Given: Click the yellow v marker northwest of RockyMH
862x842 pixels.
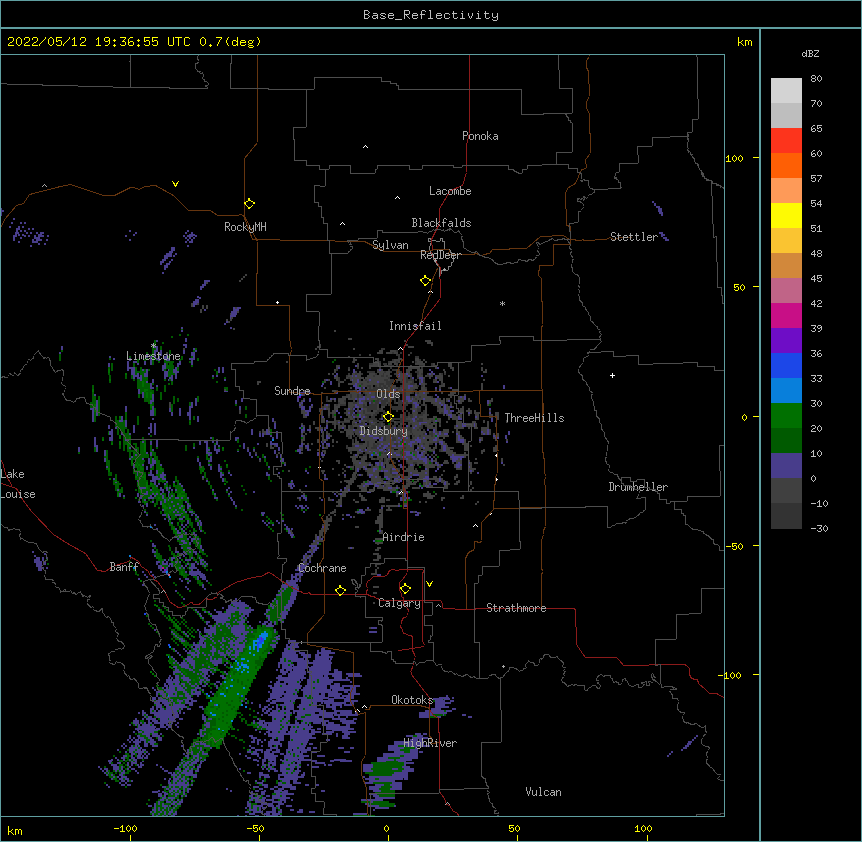Looking at the screenshot, I should [175, 184].
